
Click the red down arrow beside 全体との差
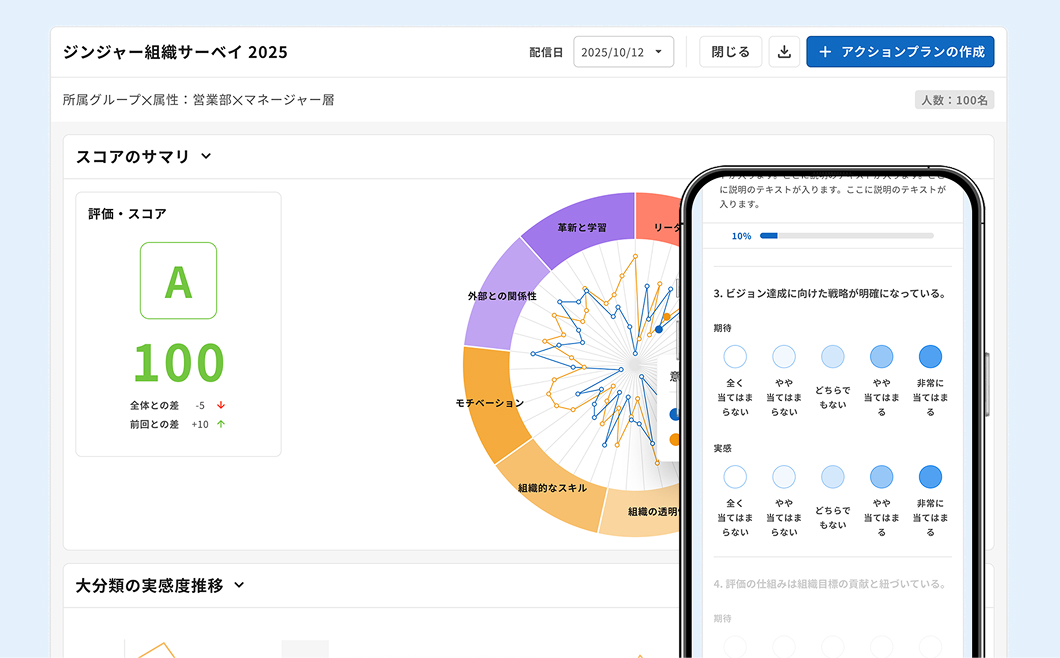pyautogui.click(x=221, y=405)
